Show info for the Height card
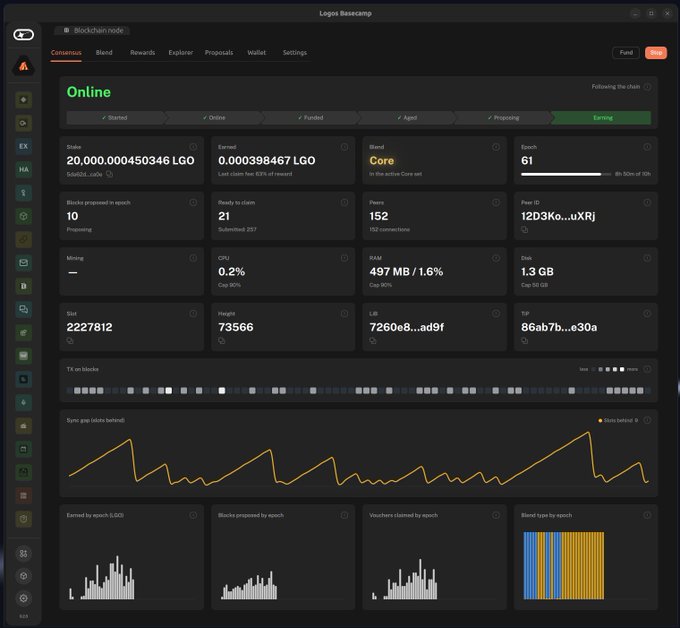Image resolution: width=680 pixels, height=628 pixels. 344,314
